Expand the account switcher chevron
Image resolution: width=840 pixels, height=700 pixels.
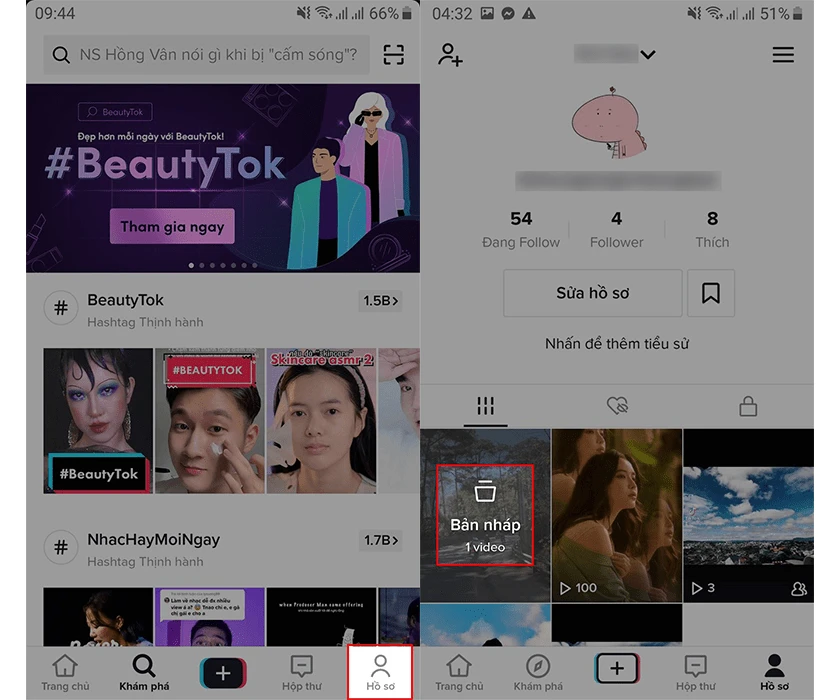[648, 55]
